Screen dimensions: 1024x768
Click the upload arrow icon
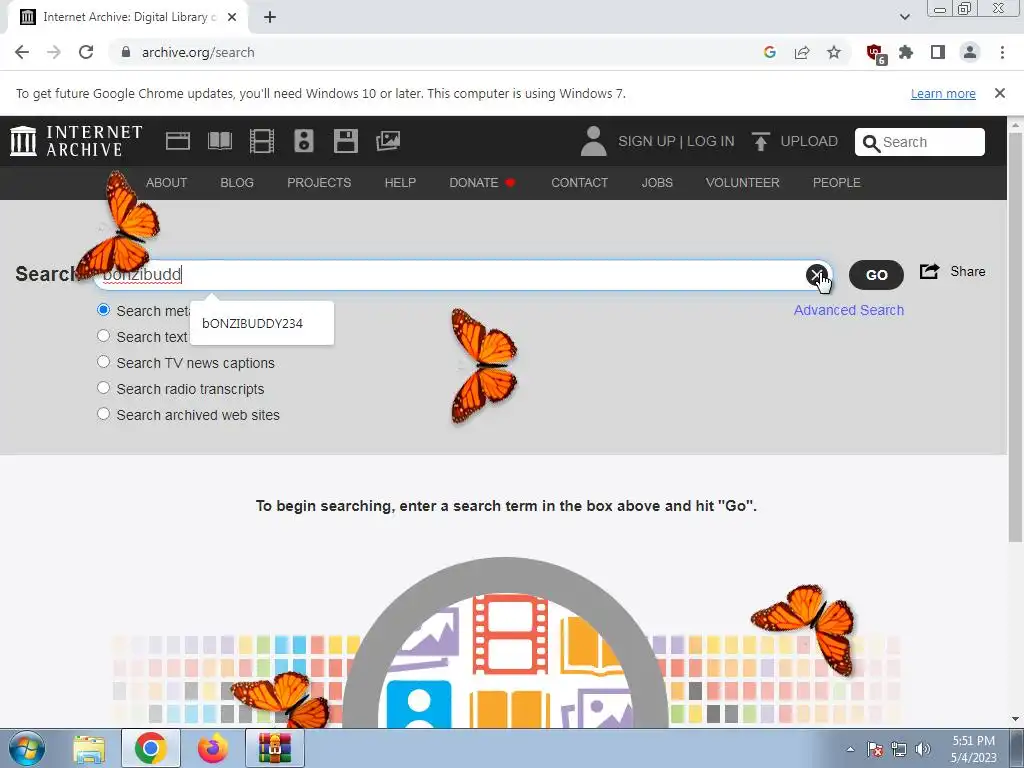(760, 141)
